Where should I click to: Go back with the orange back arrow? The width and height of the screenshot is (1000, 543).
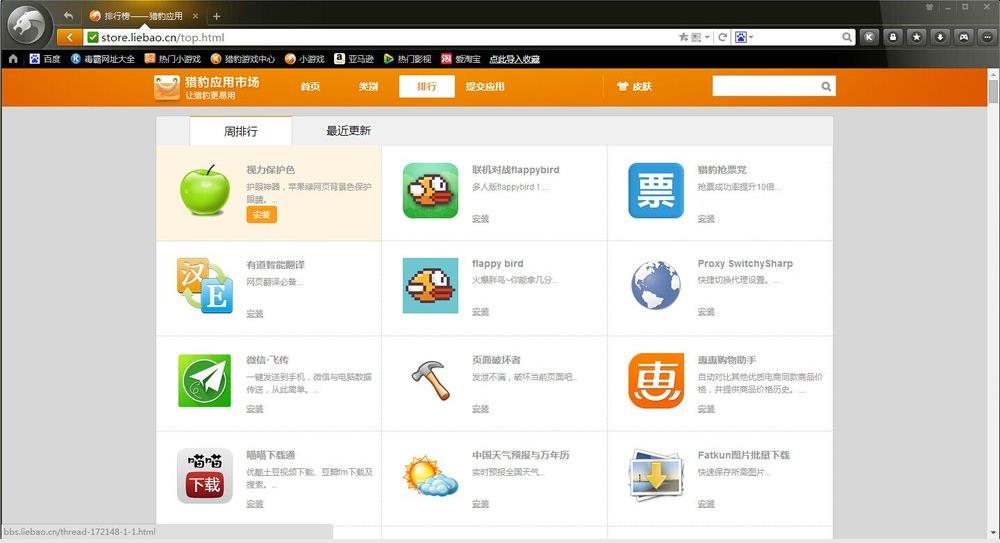[x=69, y=38]
